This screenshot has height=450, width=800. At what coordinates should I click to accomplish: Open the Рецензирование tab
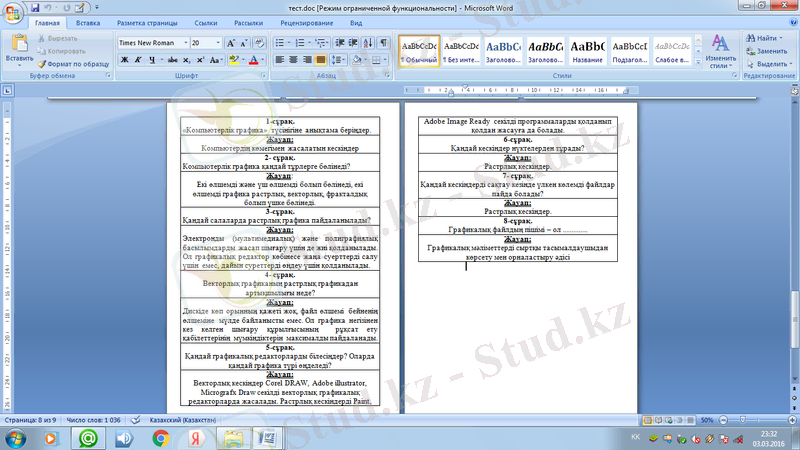[x=308, y=22]
